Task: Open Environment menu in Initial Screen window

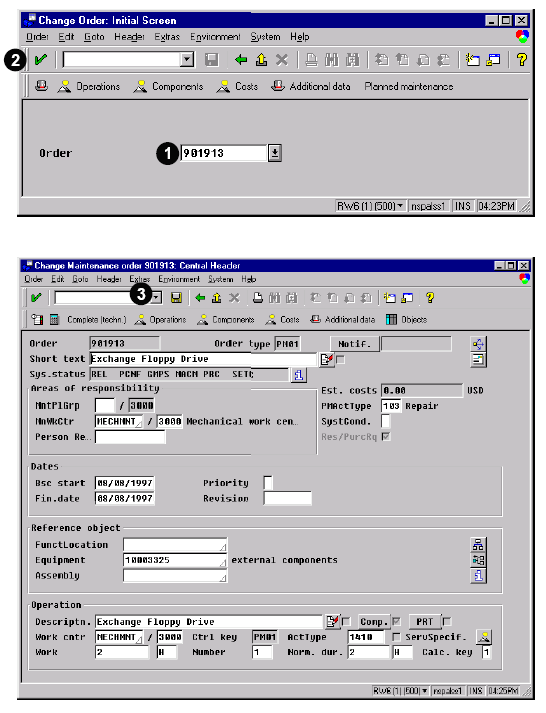Action: tap(215, 37)
